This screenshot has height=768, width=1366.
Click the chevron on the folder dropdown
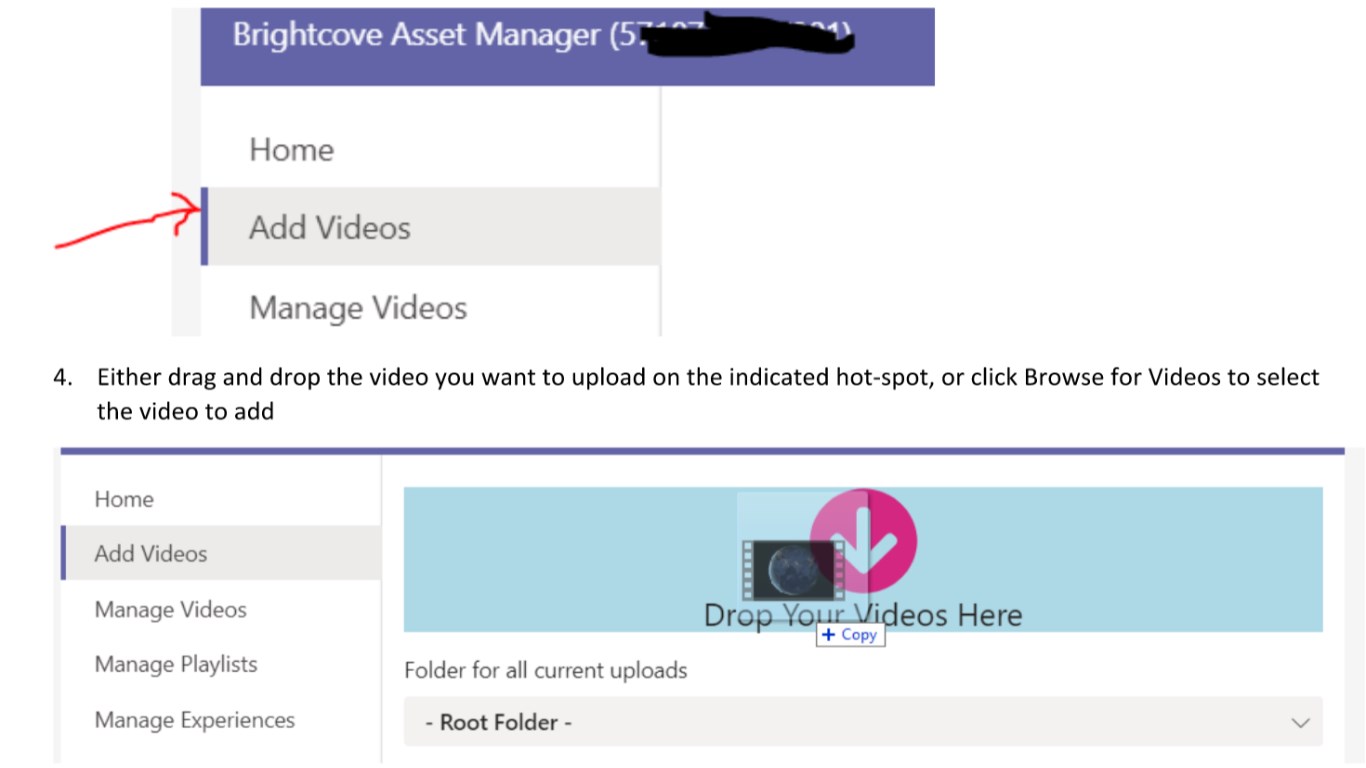click(1300, 722)
